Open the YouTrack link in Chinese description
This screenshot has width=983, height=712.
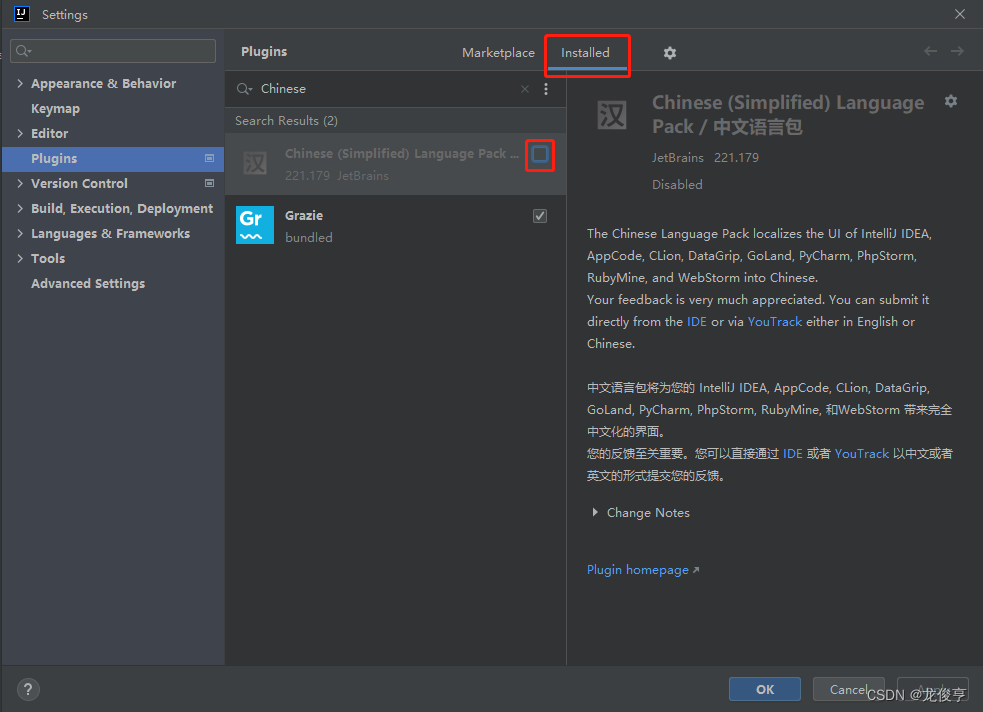coord(861,454)
